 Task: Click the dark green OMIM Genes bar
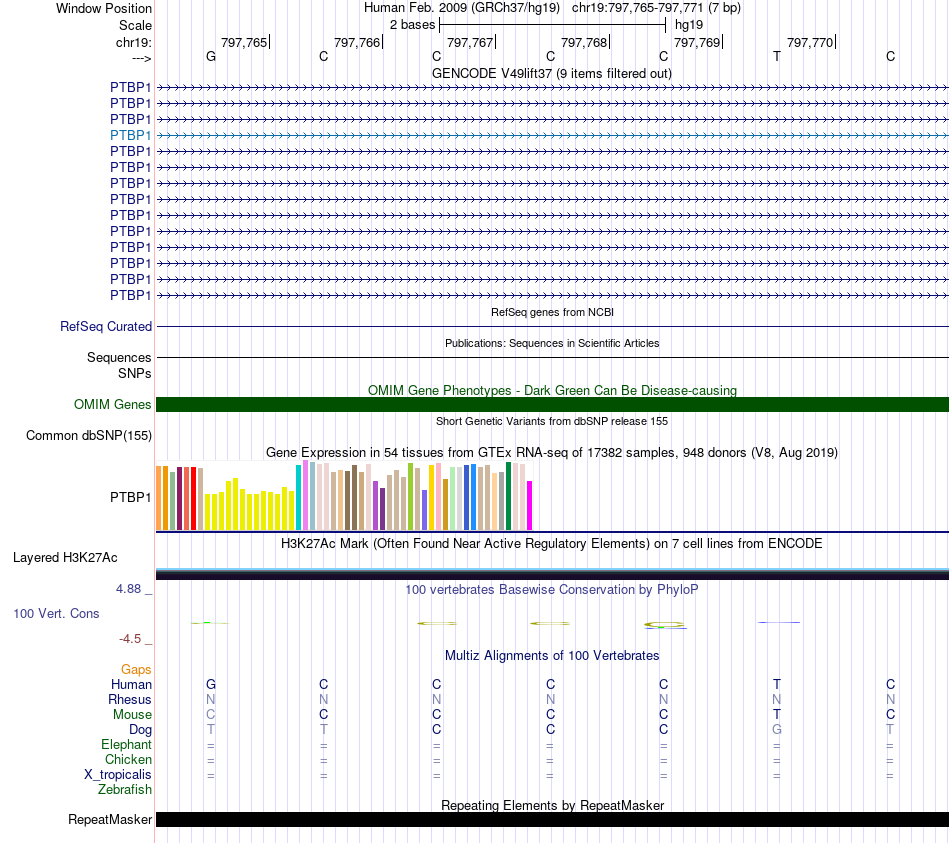coord(553,404)
